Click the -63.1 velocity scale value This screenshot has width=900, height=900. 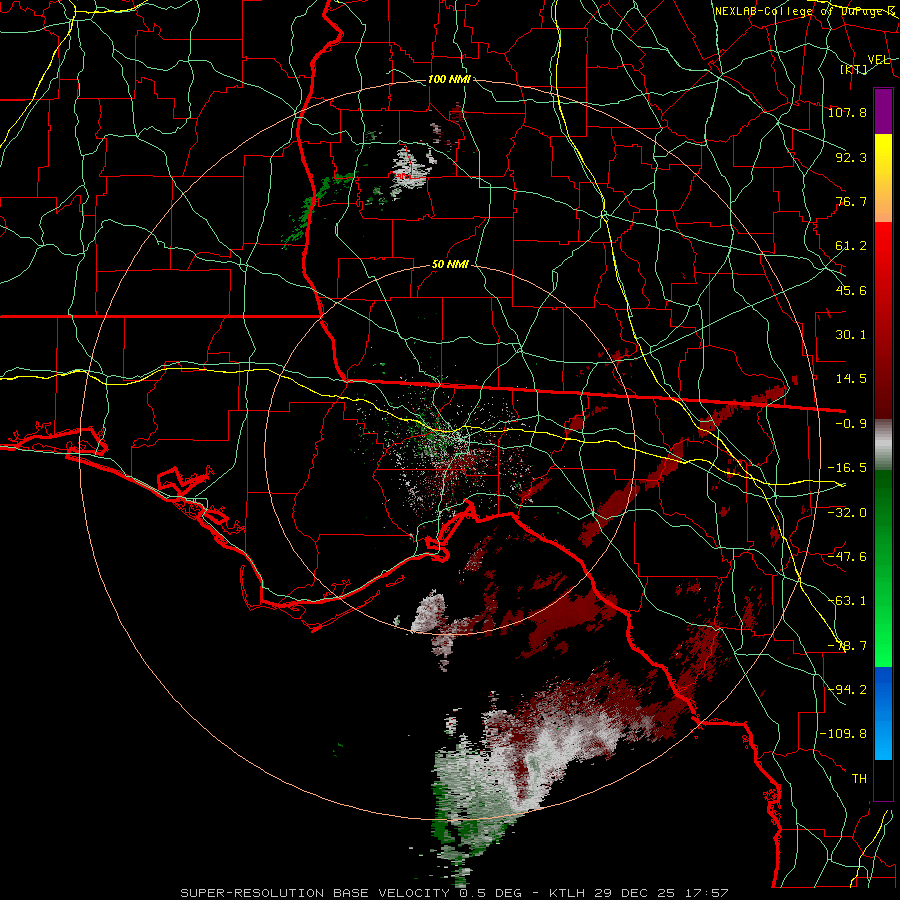pos(847,601)
